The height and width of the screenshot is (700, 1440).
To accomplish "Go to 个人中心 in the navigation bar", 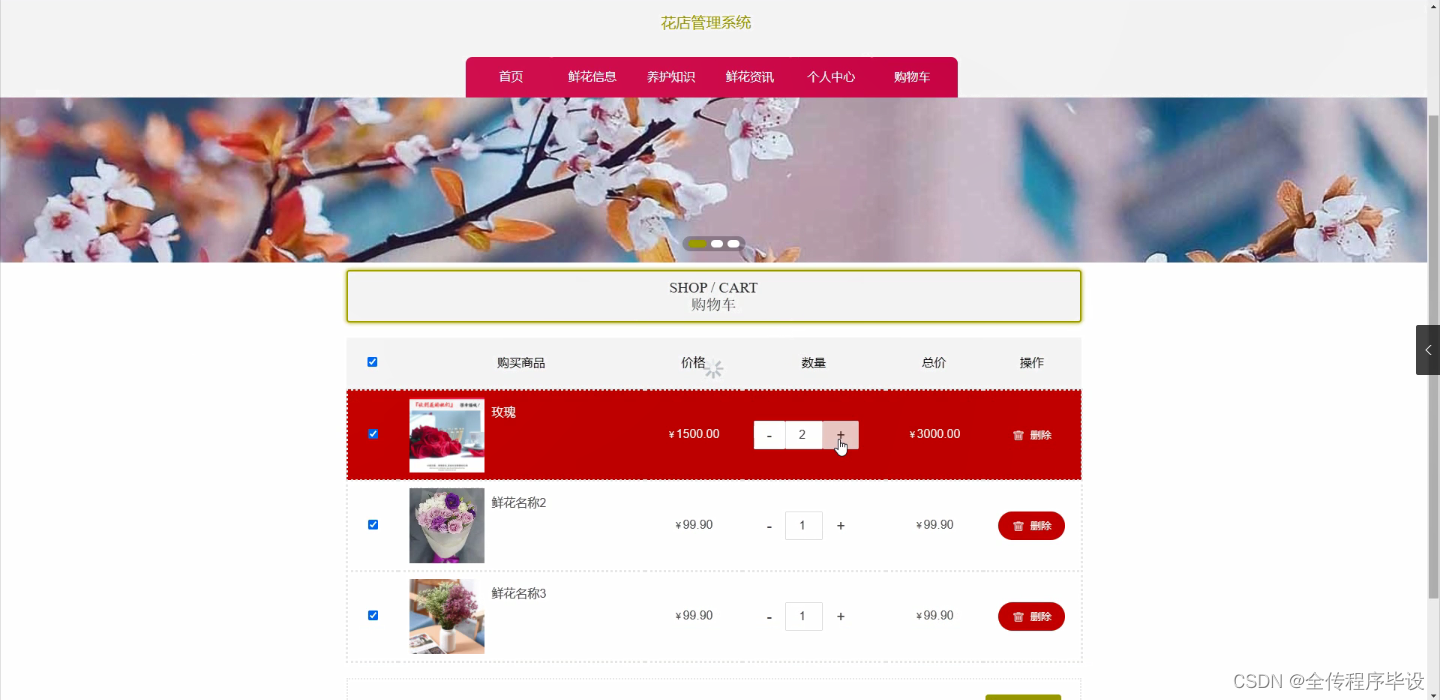I will pos(831,76).
